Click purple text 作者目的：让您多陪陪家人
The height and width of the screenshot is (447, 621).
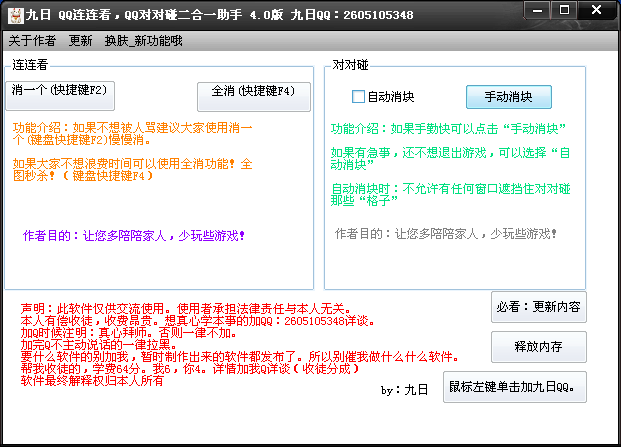[x=134, y=236]
